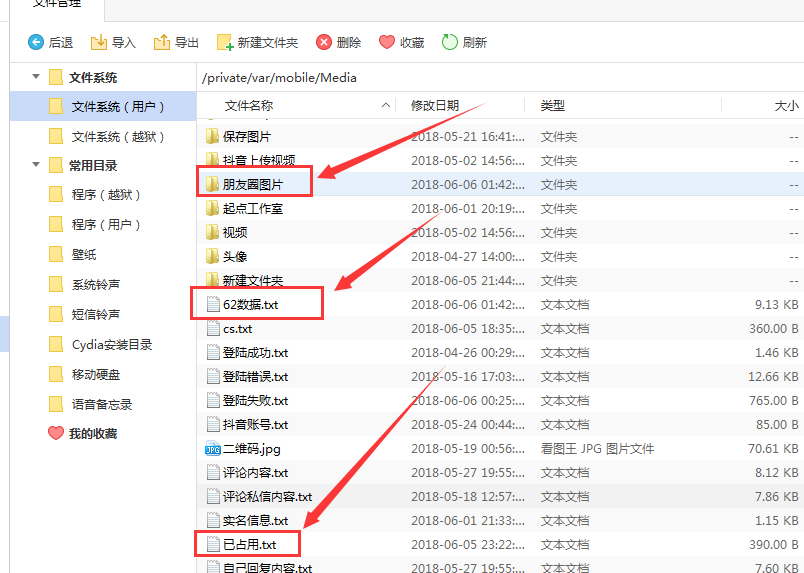Collapse the 文件系统 tree node
The height and width of the screenshot is (573, 804).
point(36,77)
